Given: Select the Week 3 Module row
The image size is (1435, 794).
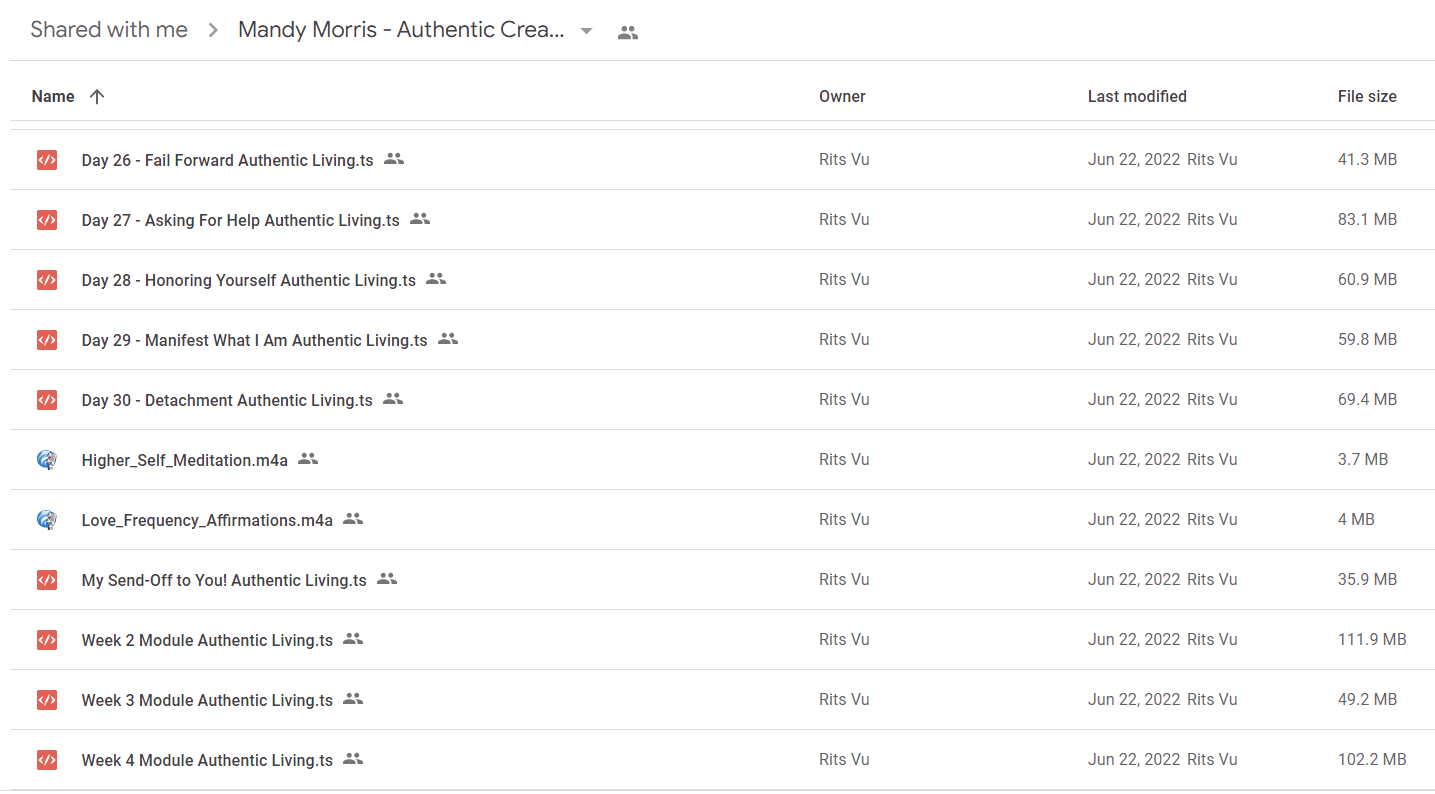Looking at the screenshot, I should point(722,699).
